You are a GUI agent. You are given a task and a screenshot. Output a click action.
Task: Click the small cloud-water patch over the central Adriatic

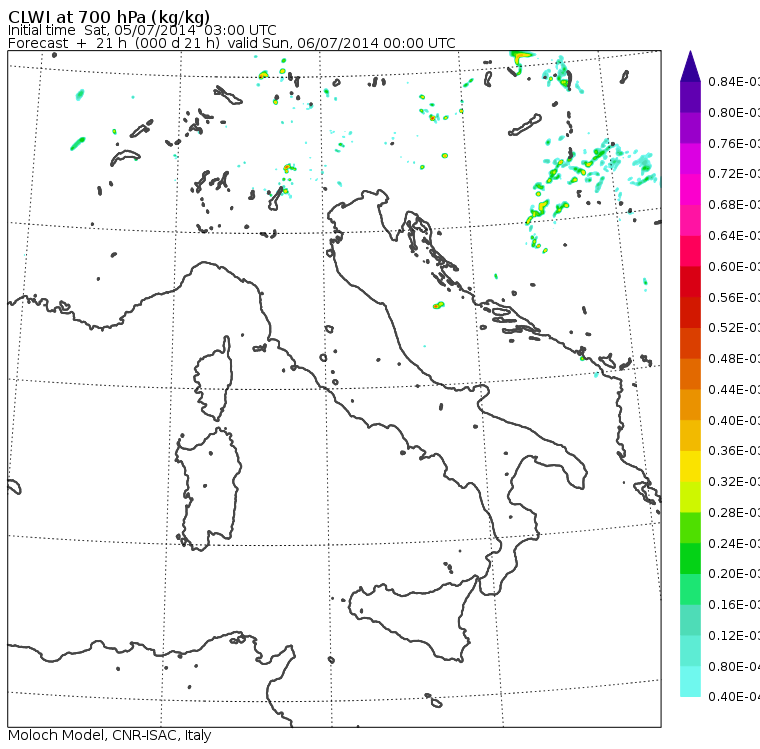439,305
